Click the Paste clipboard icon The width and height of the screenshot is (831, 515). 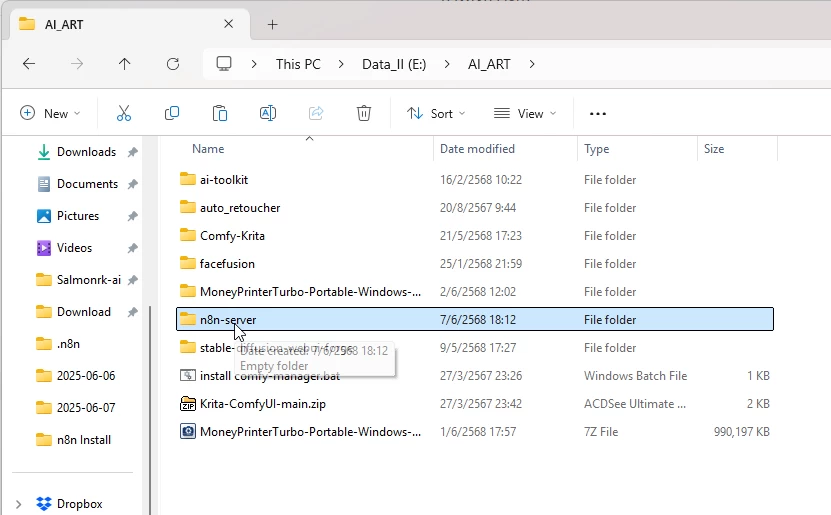[220, 114]
